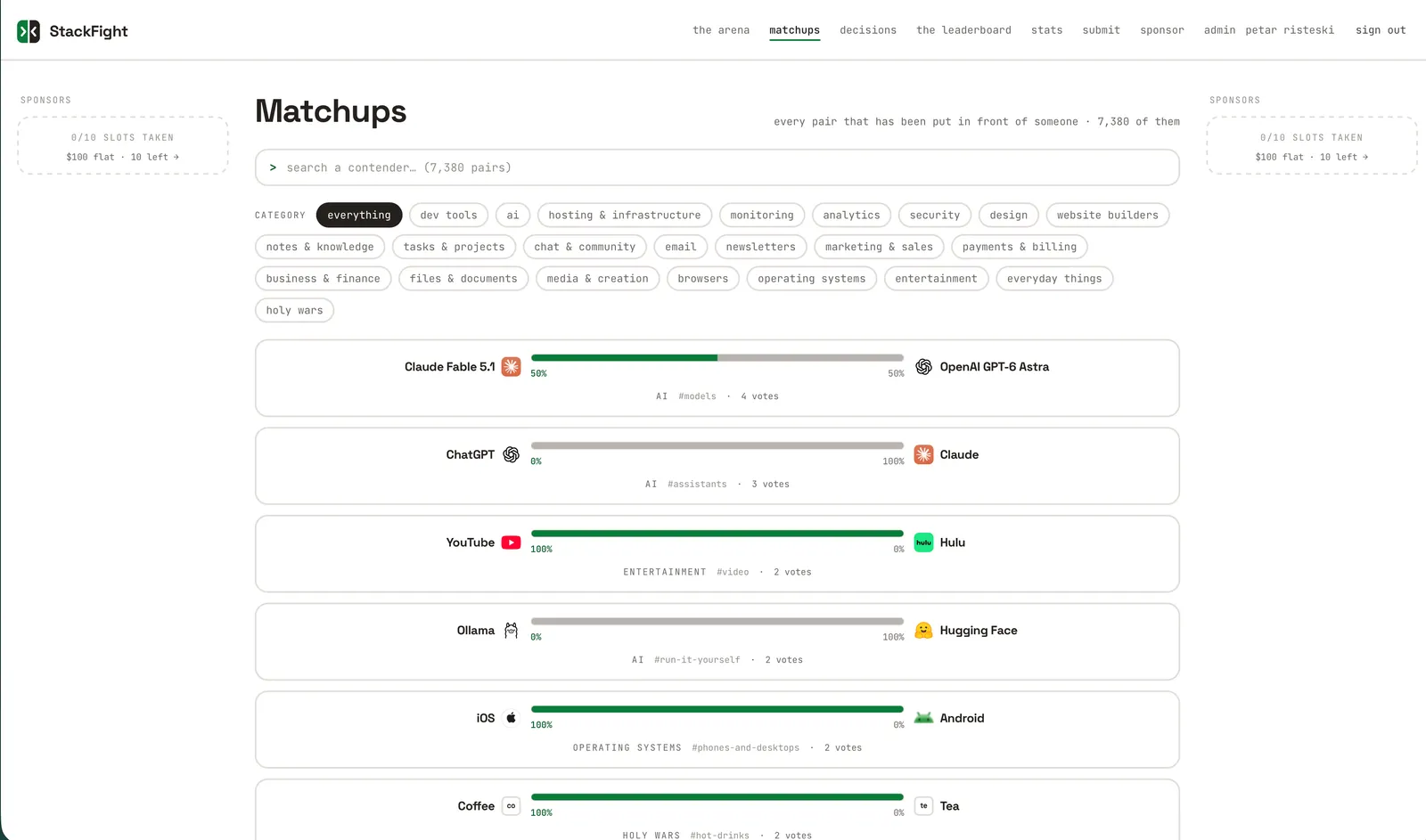Click the Claude Fable 5.1 starburst icon
Viewport: 1426px width, 840px height.
point(511,366)
